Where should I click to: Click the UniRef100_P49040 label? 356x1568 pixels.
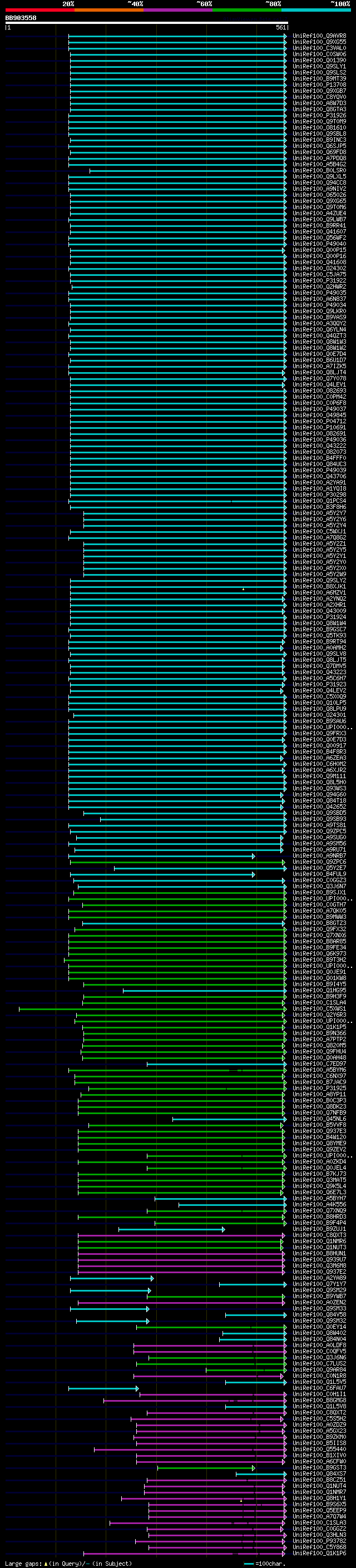(319, 244)
